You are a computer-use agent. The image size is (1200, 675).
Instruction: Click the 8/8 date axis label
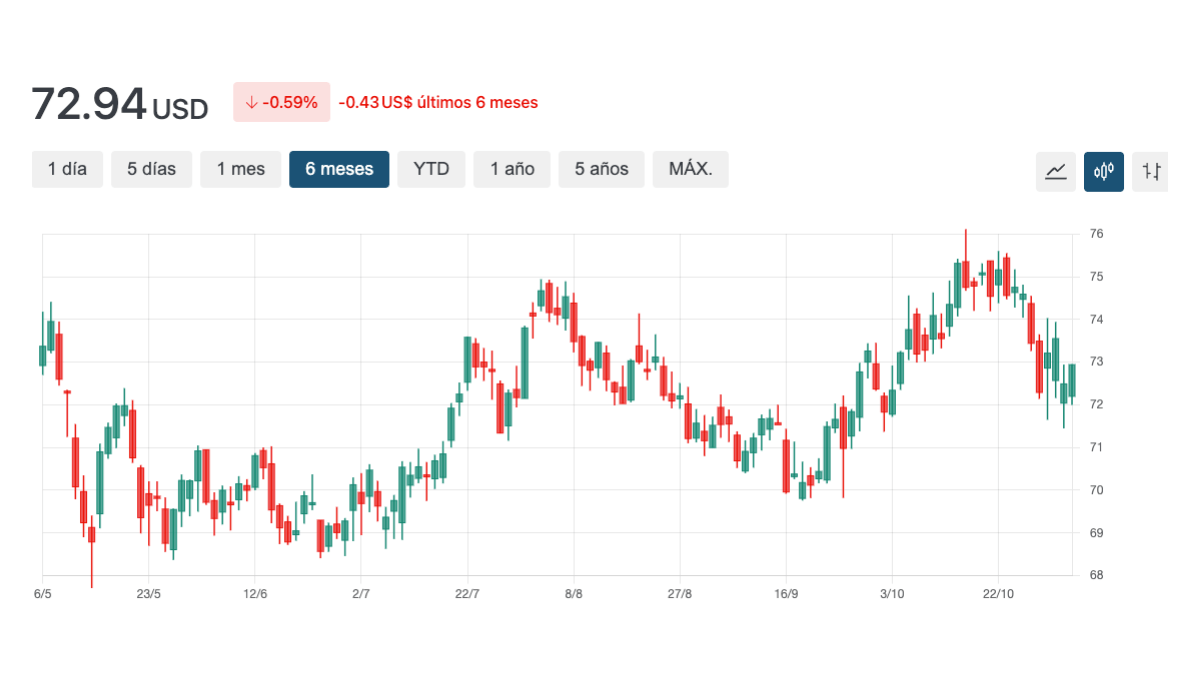[x=573, y=594]
